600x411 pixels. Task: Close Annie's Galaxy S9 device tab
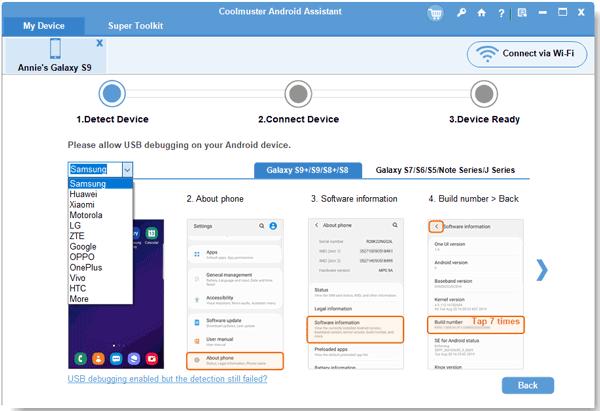point(99,43)
